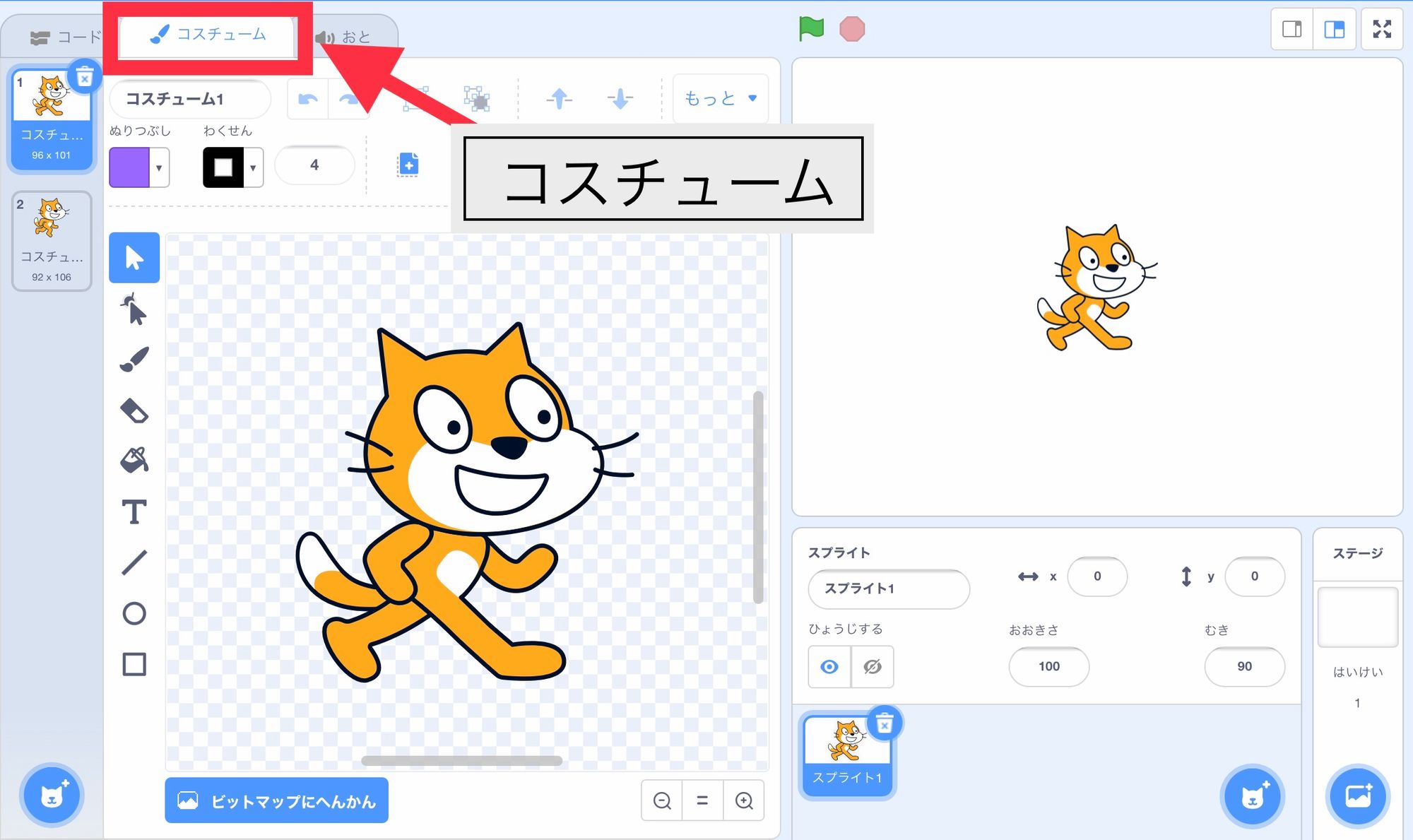Click the black outline color swatch
Screen dimensions: 1413x840
223,167
